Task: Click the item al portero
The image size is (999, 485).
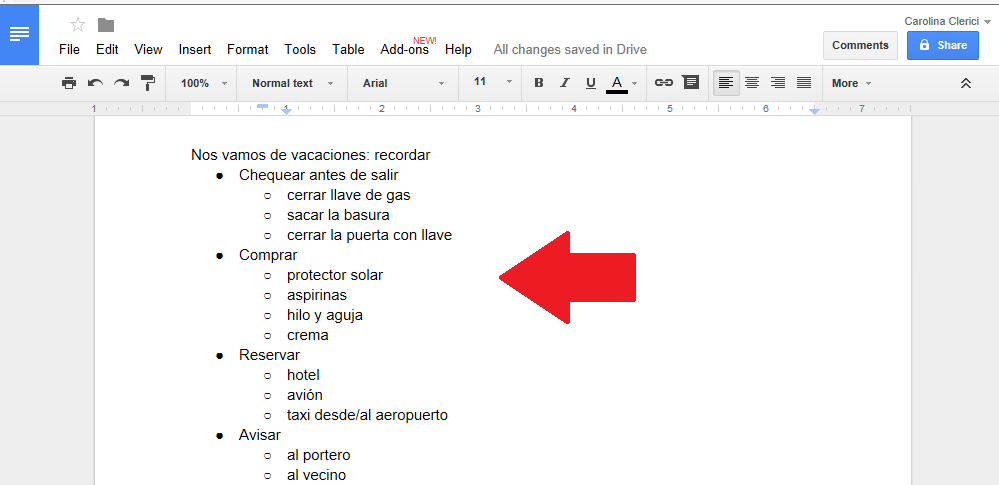Action: click(319, 455)
